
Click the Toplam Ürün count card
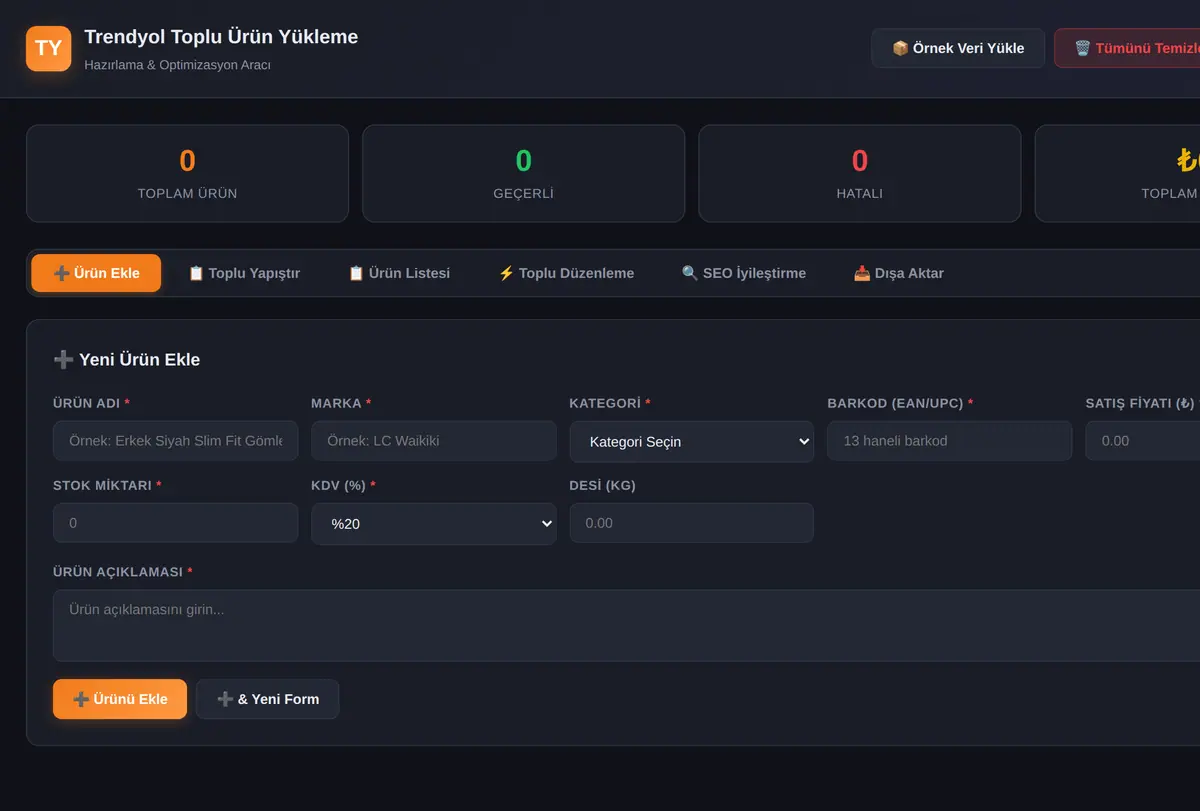point(187,173)
